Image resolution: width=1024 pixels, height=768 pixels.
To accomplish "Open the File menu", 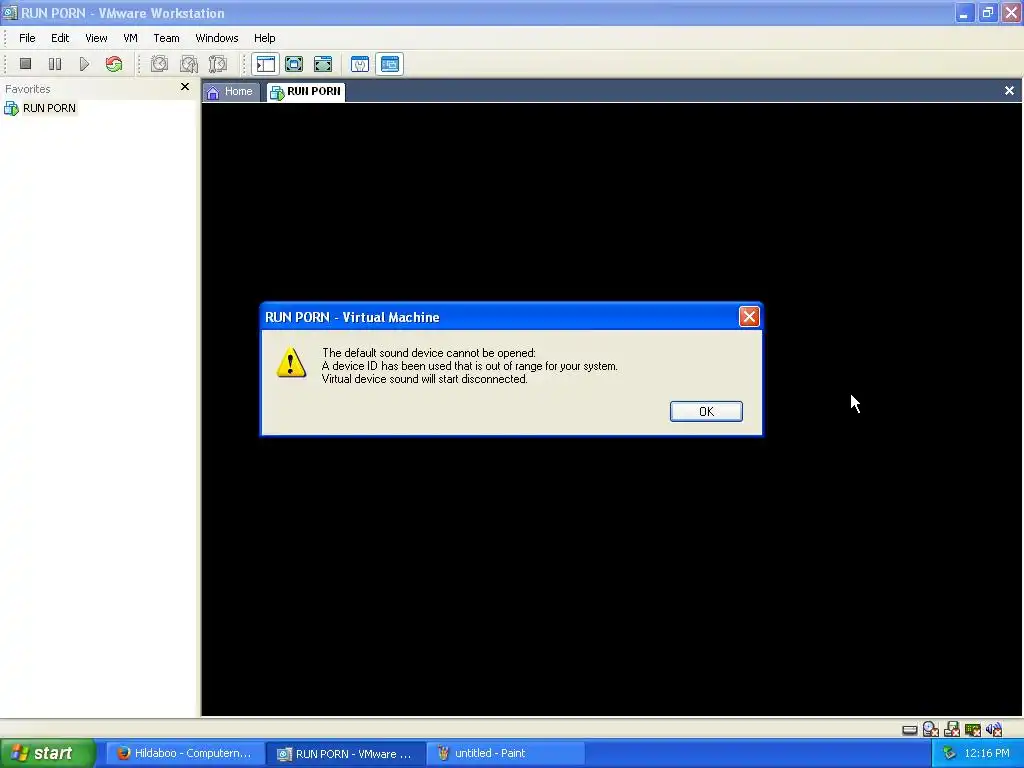I will [x=27, y=38].
